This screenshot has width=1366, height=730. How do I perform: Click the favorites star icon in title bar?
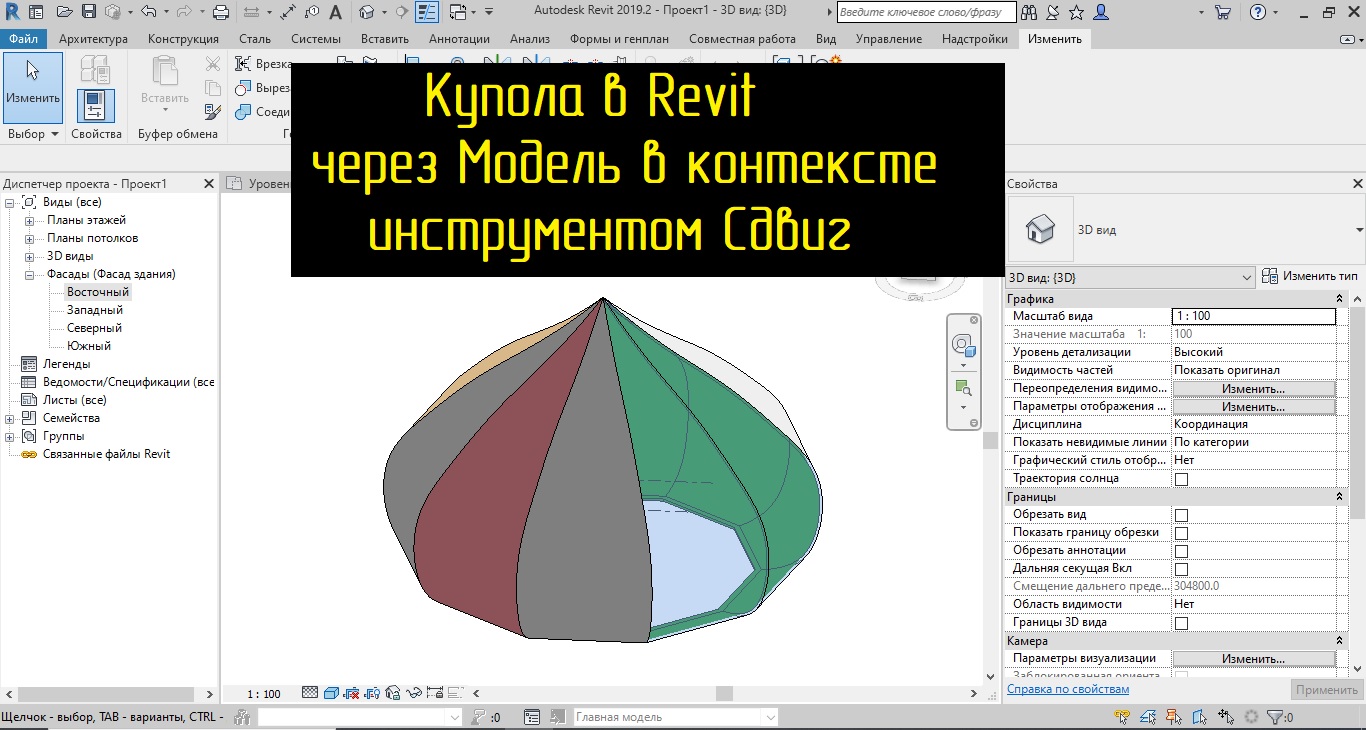pos(1076,13)
